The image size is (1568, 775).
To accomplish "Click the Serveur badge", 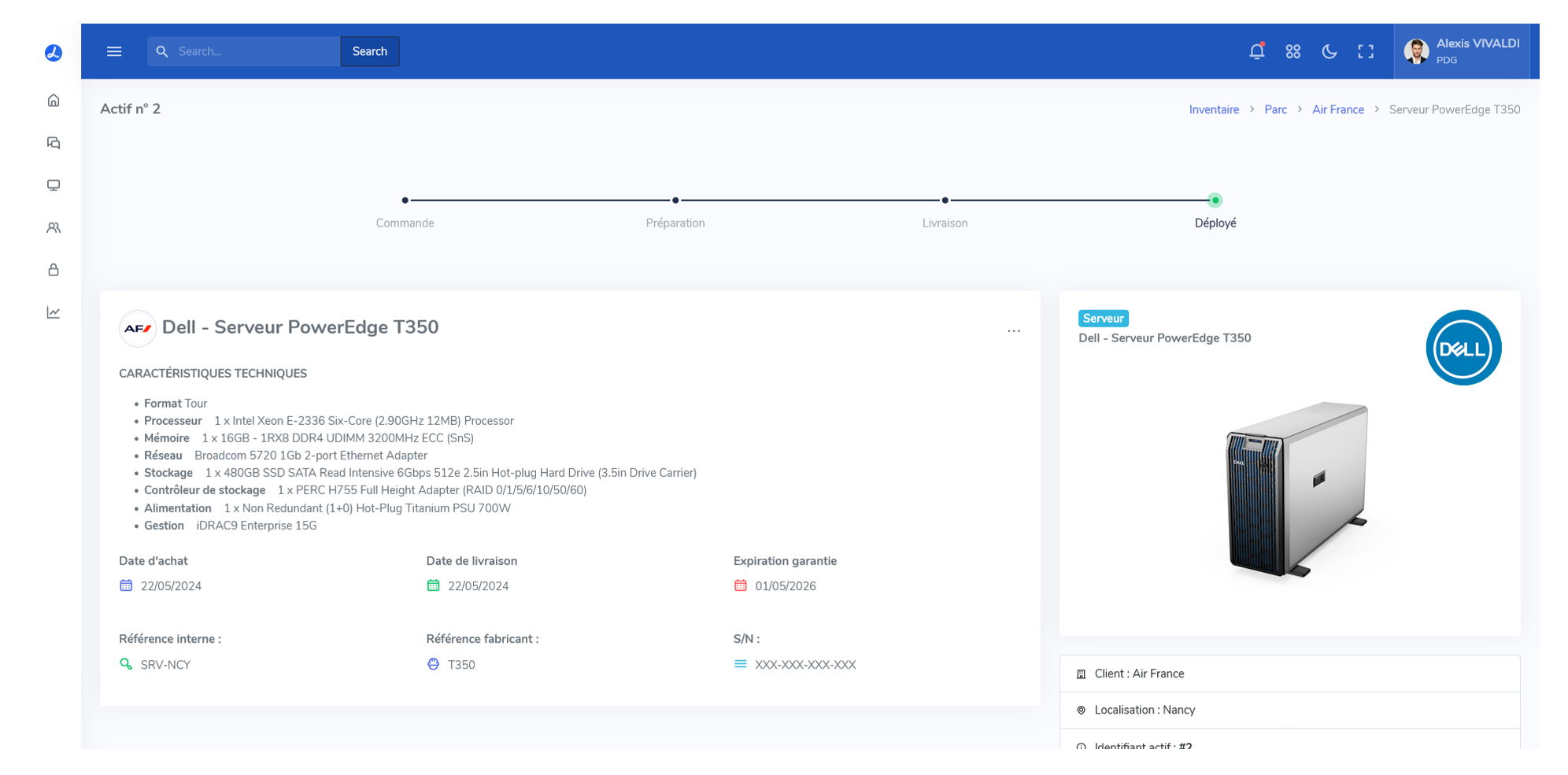I will [x=1103, y=319].
